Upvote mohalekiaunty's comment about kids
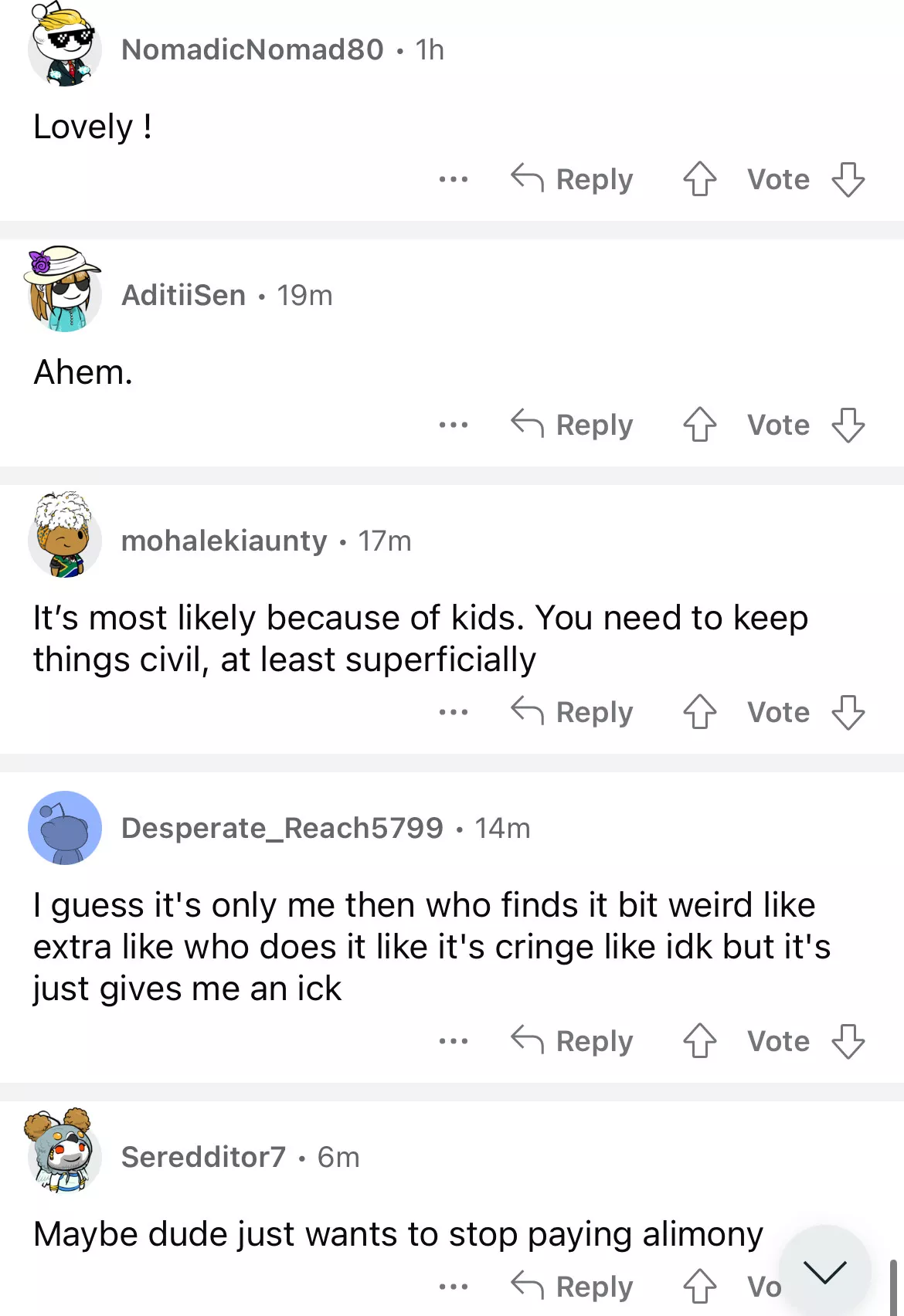This screenshot has height=1316, width=904. (699, 712)
